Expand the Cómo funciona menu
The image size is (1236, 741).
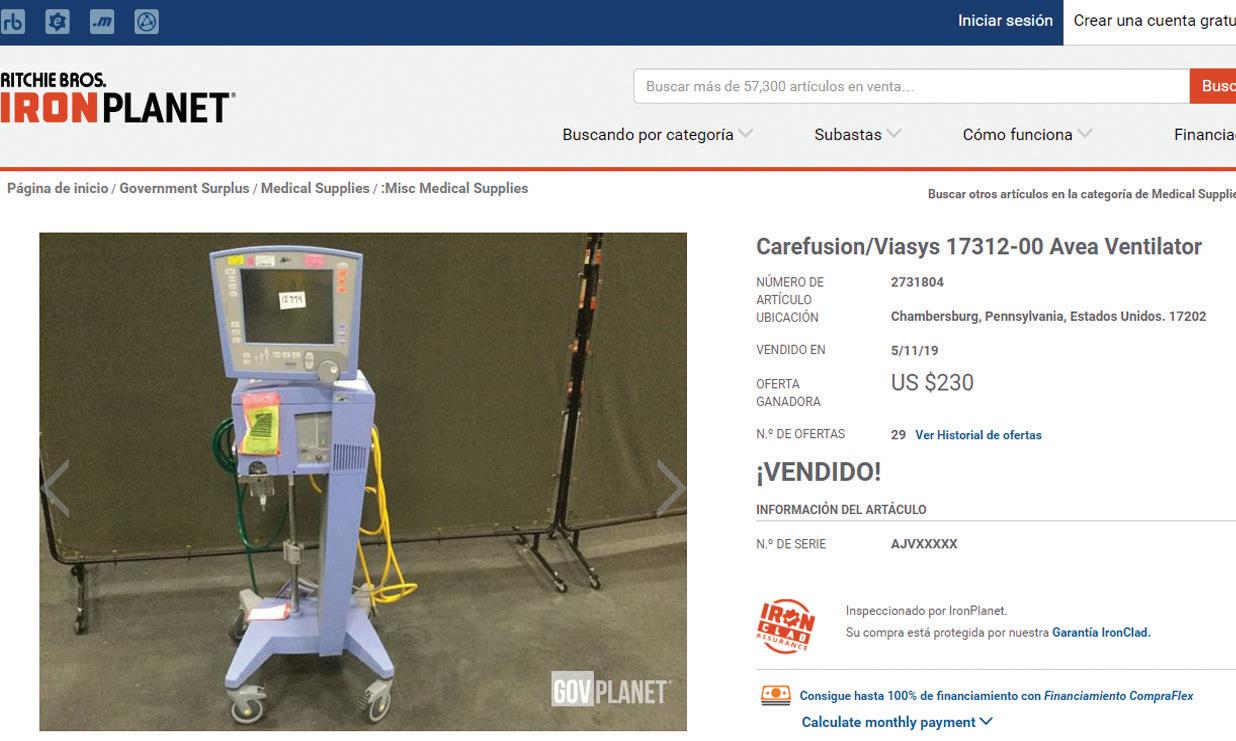(x=1027, y=134)
